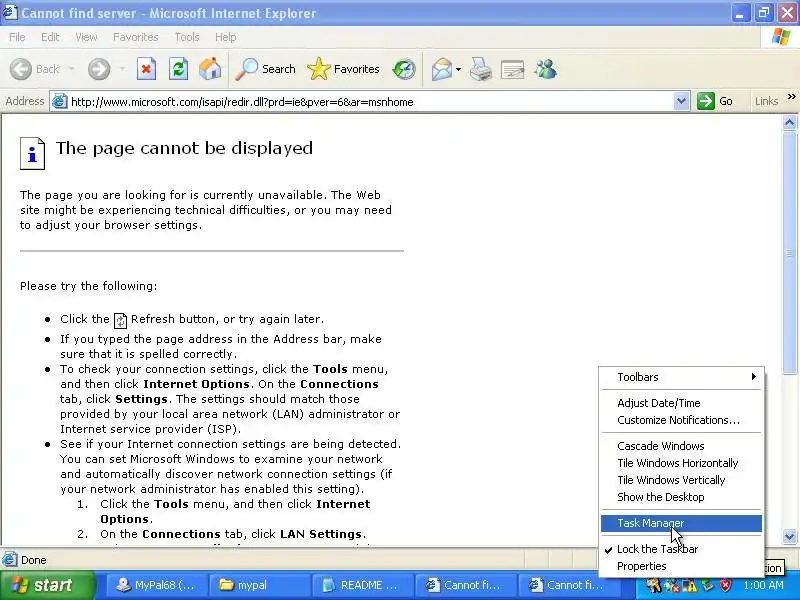Choose Adjust Date/Time
The image size is (800, 600).
(x=682, y=403)
